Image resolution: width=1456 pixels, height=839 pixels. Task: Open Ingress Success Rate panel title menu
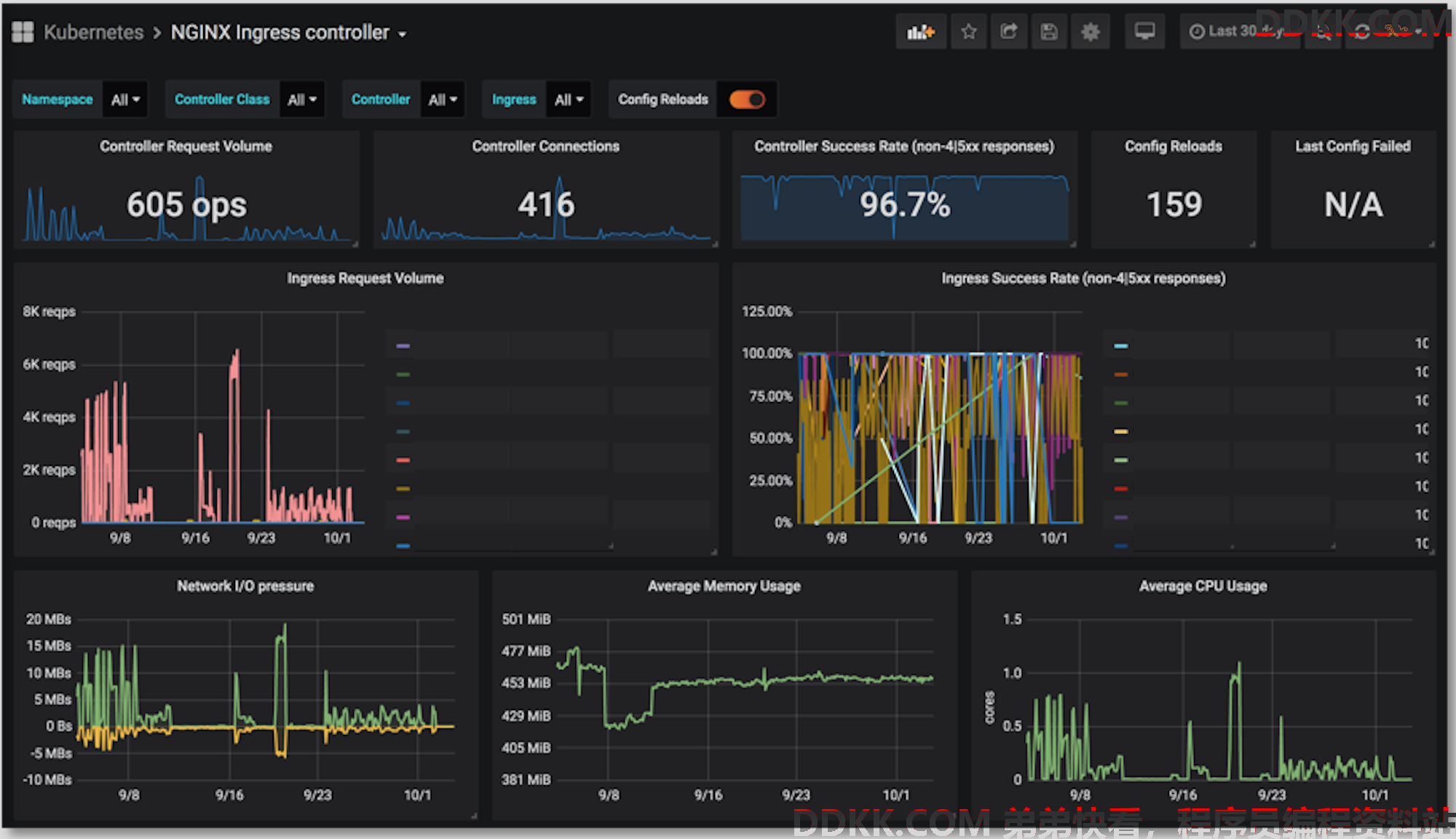[1083, 278]
